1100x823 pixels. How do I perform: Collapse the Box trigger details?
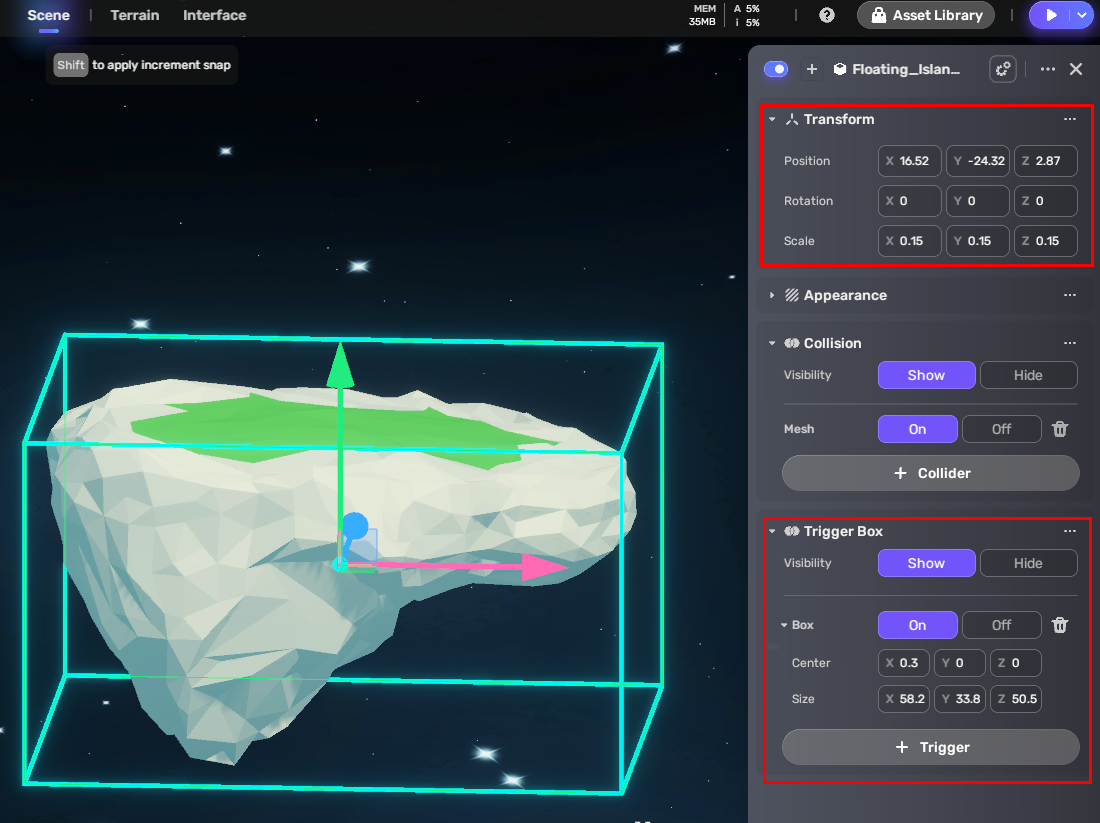point(784,625)
